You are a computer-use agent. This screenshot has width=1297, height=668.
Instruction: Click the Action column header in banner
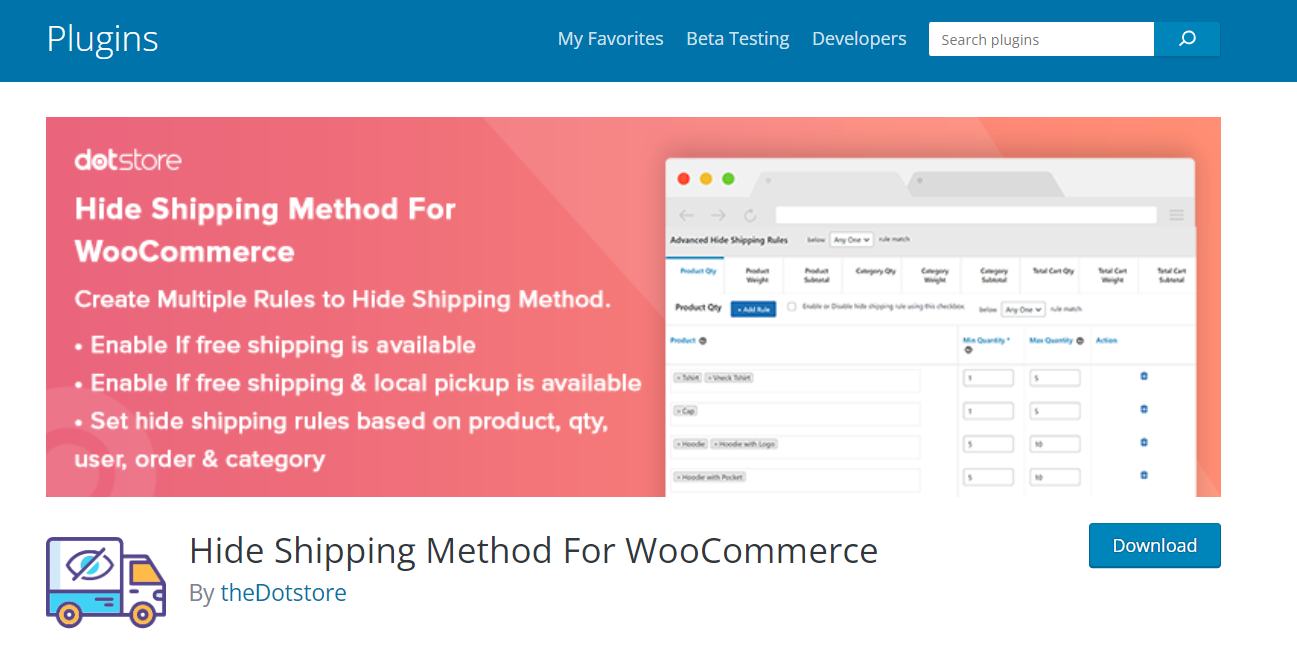pos(1106,340)
